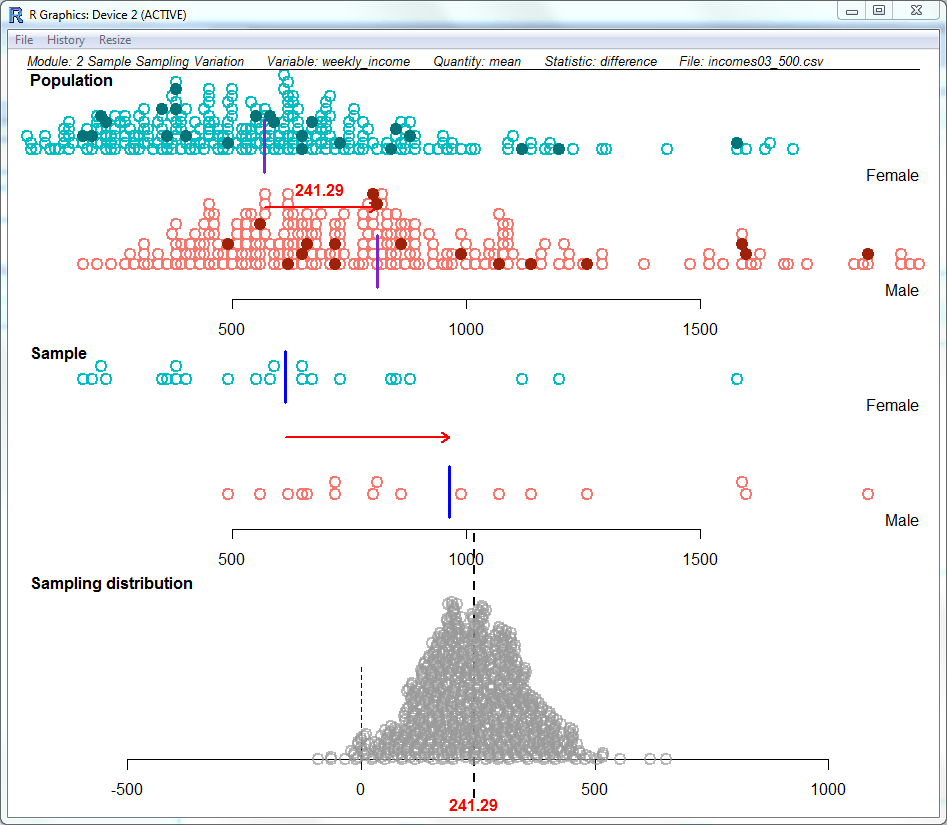This screenshot has height=825, width=947.
Task: Click the rightmost Male sample data point
Action: coord(868,494)
